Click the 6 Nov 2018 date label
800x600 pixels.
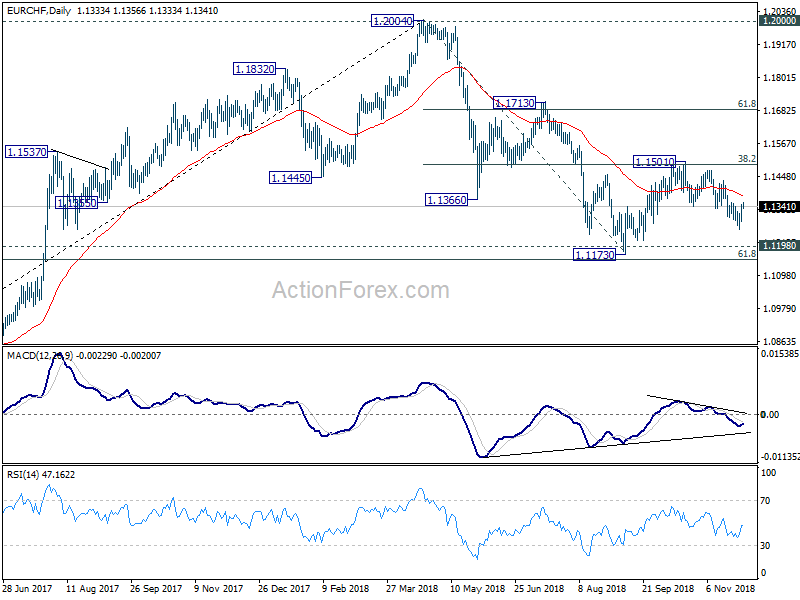(730, 588)
